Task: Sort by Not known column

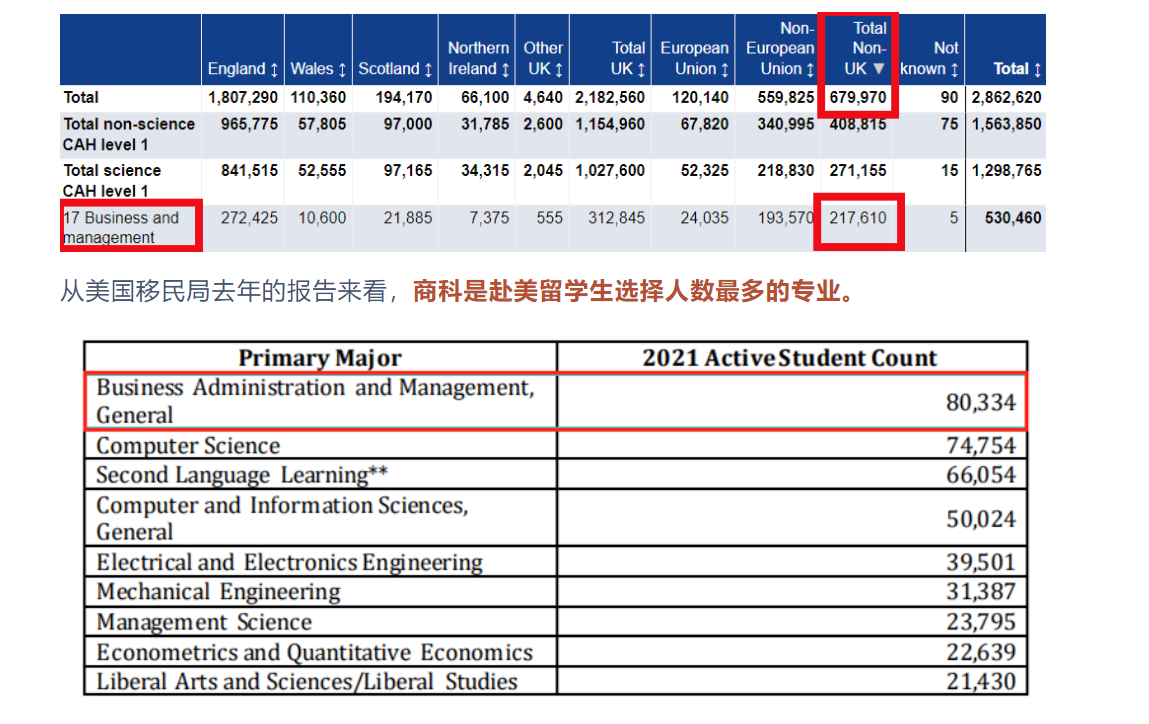Action: 954,69
